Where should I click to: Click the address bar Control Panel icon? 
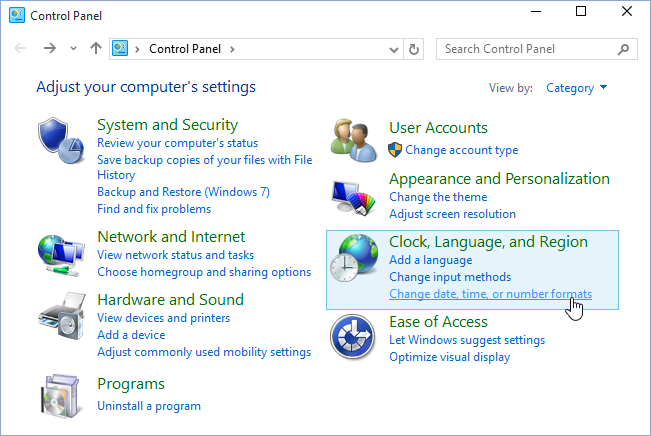120,49
